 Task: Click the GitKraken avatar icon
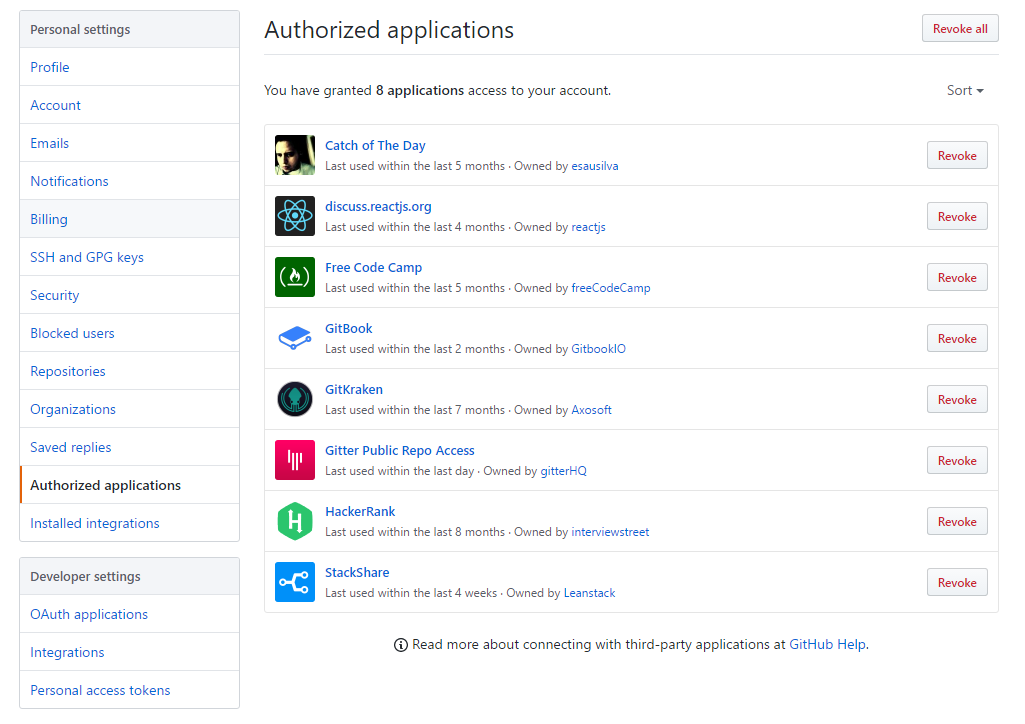click(x=294, y=399)
